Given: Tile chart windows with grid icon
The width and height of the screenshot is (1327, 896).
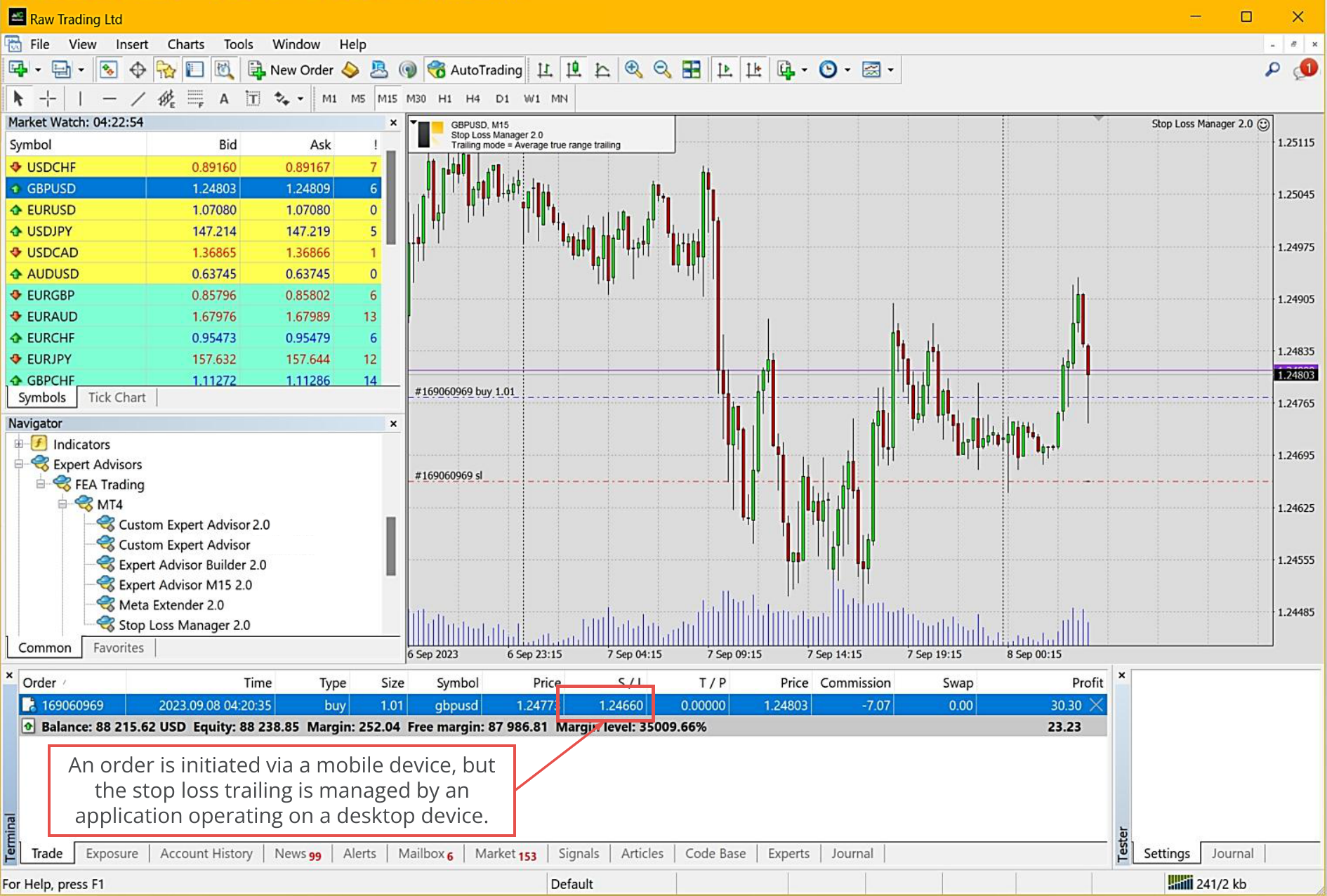Looking at the screenshot, I should [x=692, y=70].
